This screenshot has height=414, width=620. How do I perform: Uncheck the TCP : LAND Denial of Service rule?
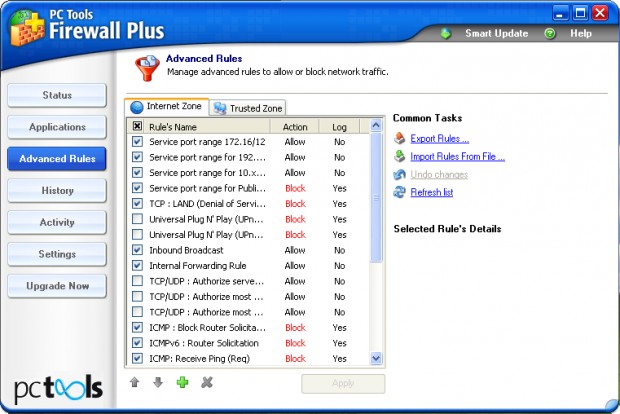pos(137,204)
